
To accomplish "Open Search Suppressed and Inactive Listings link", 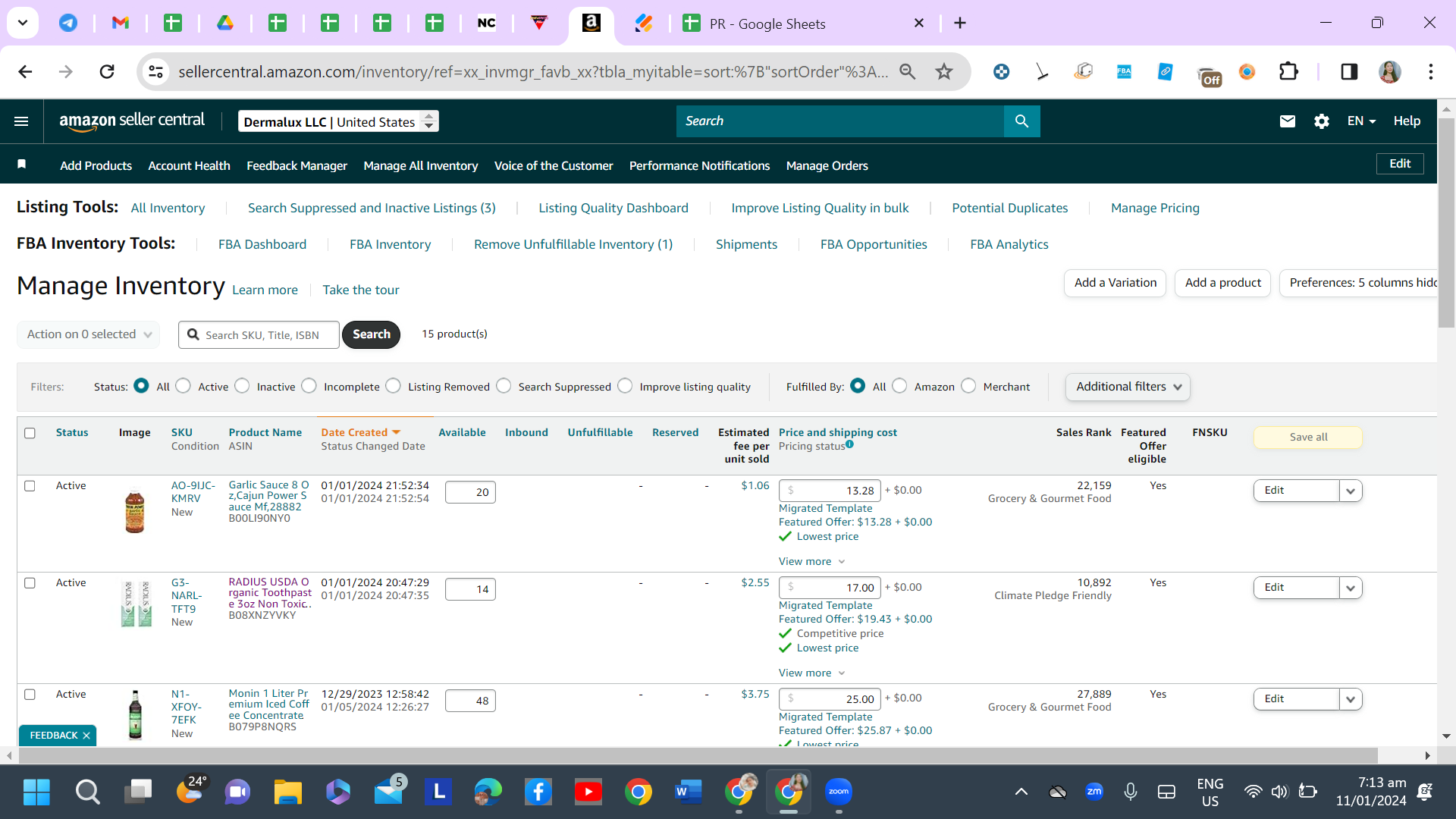I will [372, 208].
